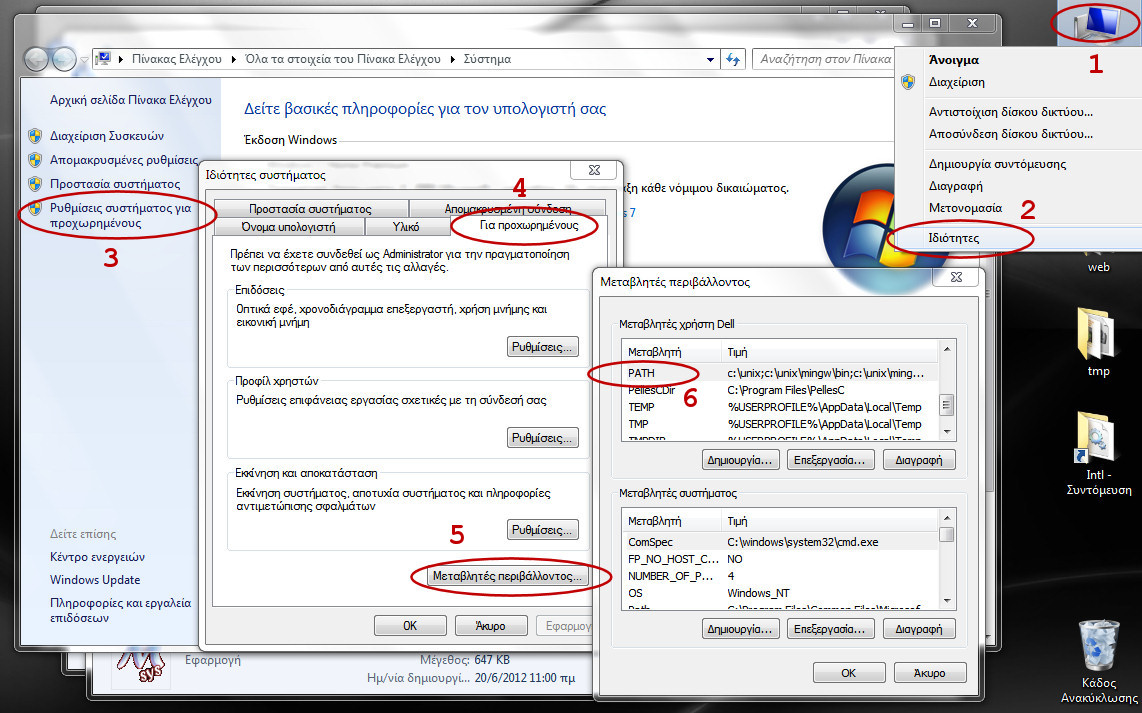The height and width of the screenshot is (713, 1142).
Task: Select the TMP user variable row
Action: click(x=780, y=424)
